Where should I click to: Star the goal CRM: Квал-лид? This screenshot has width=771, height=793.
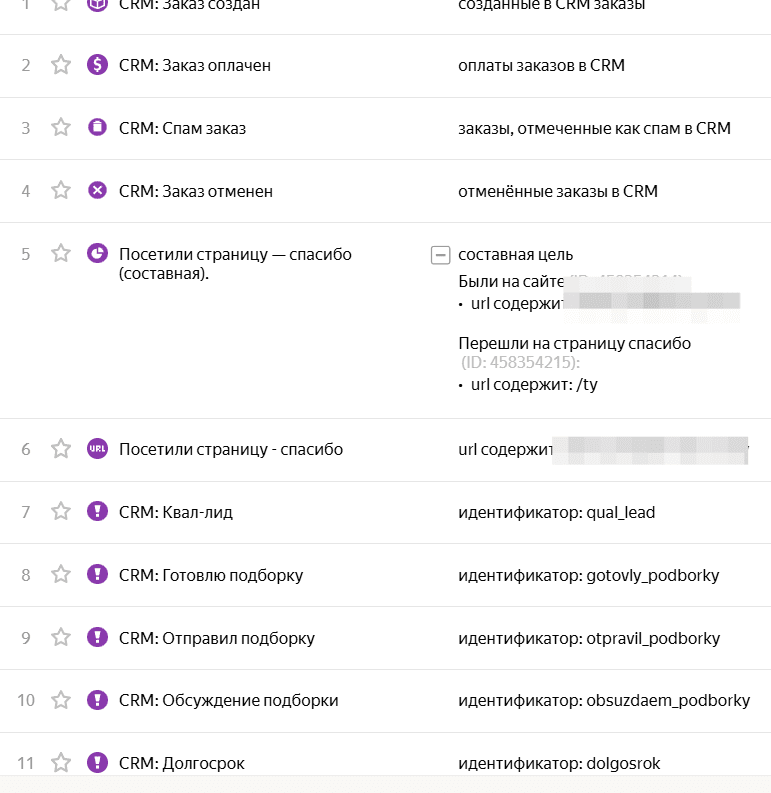tap(61, 512)
